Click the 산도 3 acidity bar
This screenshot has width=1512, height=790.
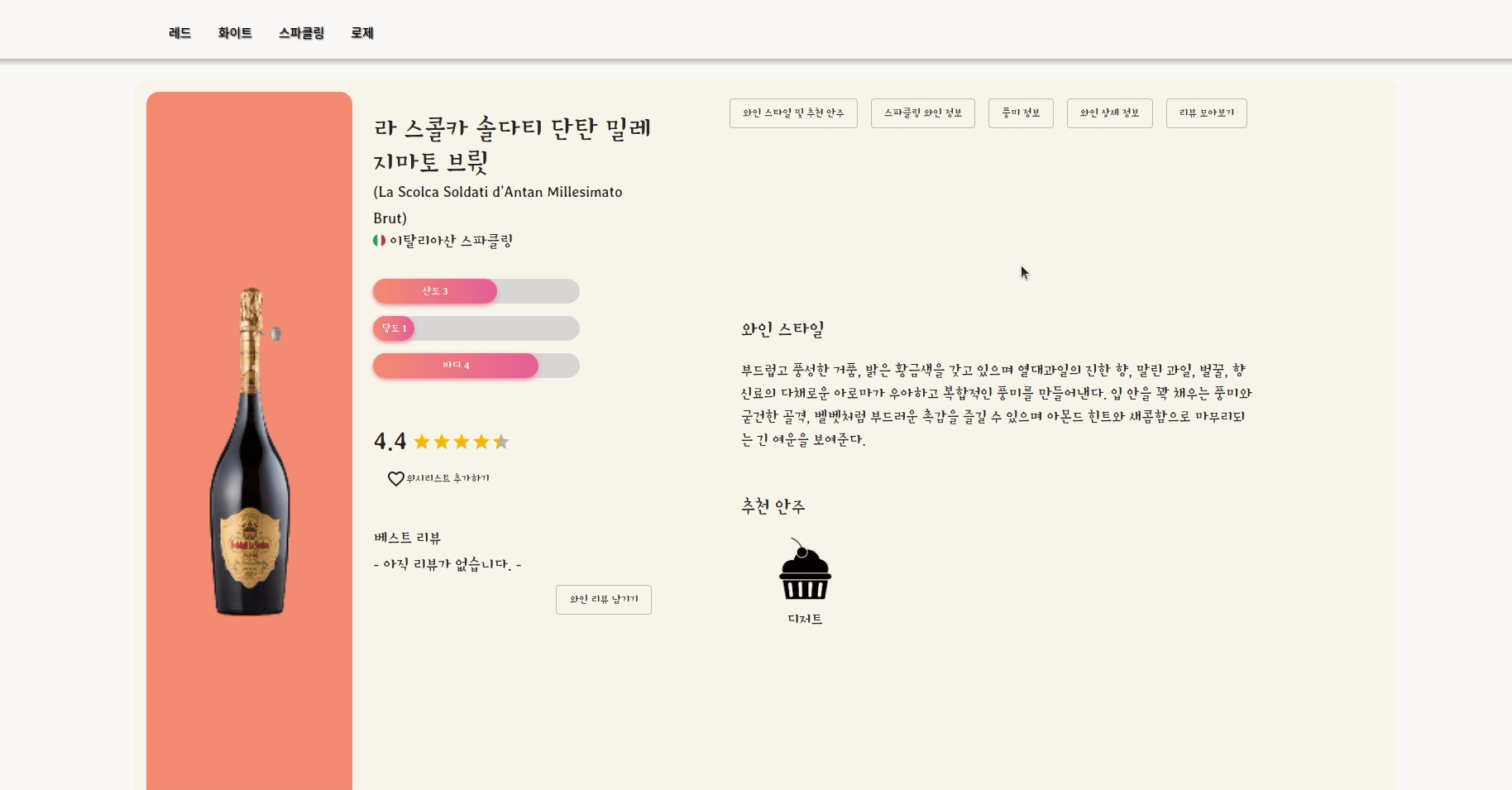click(476, 291)
